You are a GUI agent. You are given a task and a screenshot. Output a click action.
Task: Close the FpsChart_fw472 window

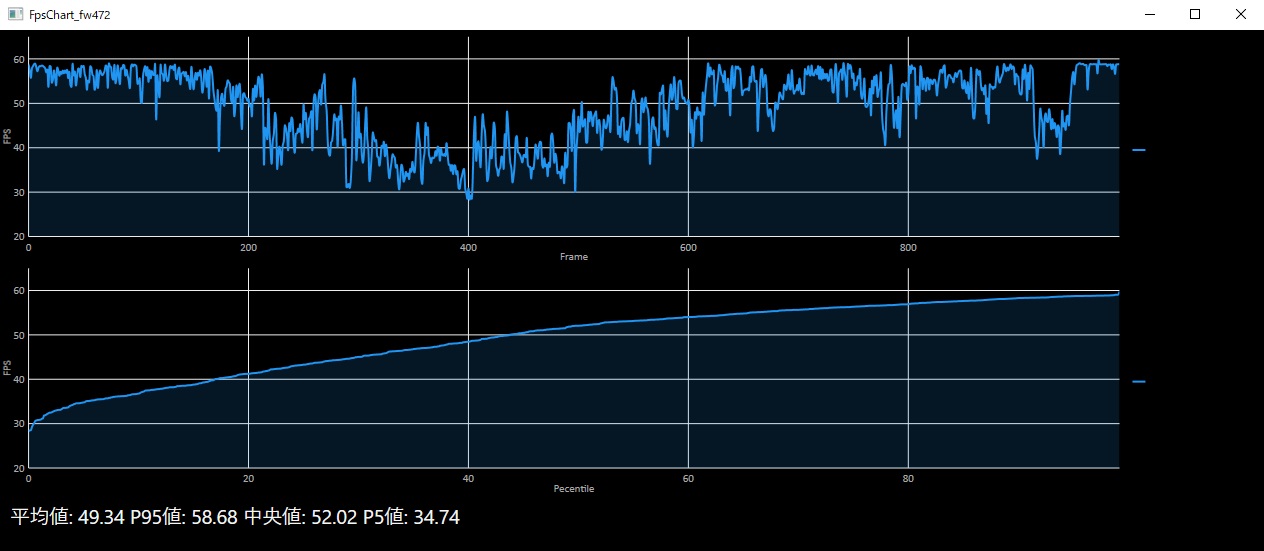(x=1240, y=14)
